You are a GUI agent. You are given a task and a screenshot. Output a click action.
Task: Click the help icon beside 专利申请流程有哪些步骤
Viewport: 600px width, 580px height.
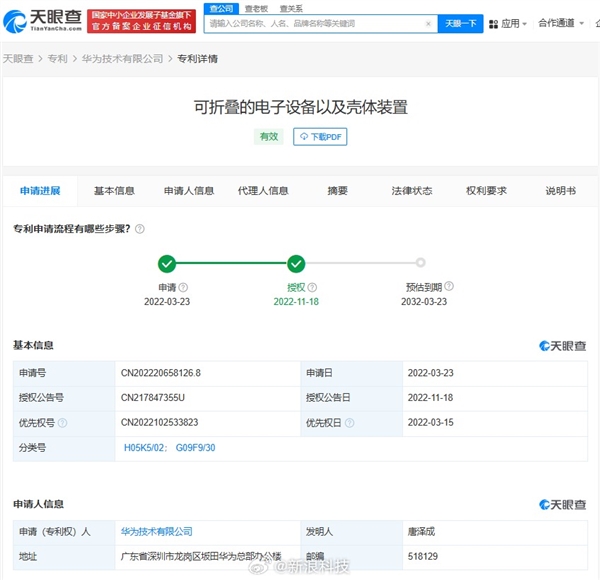click(140, 229)
